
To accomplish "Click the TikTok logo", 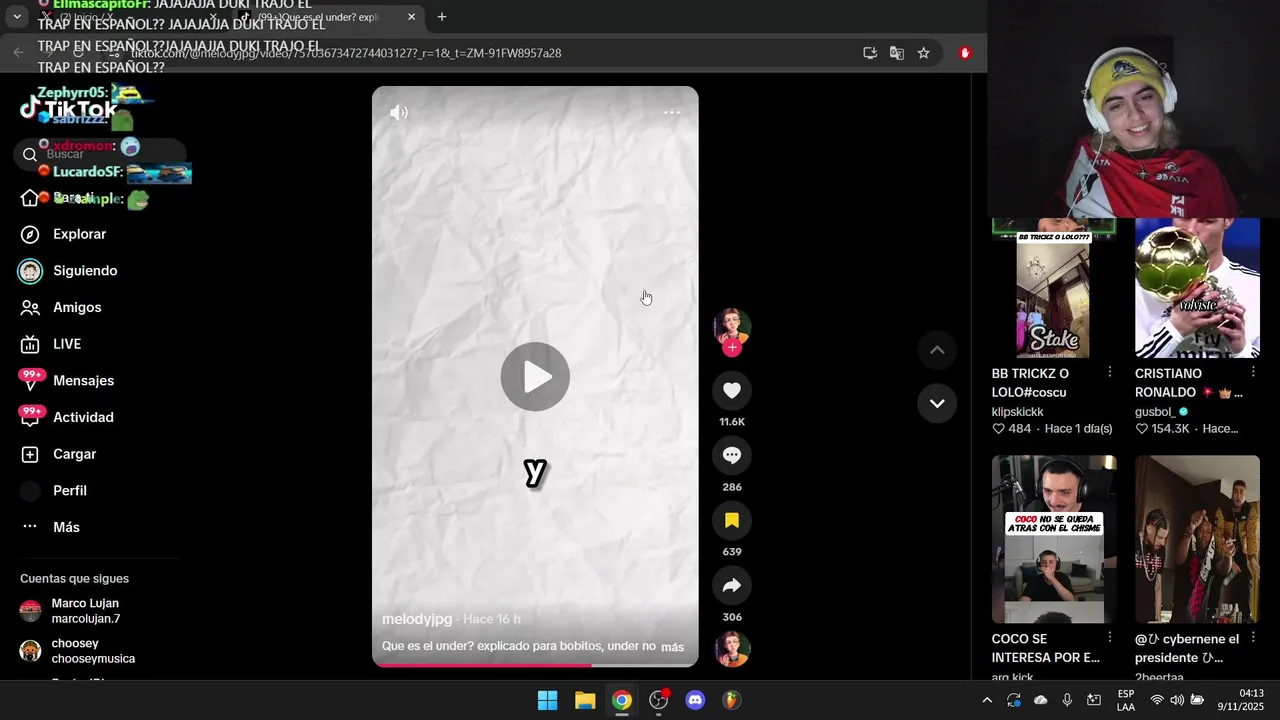I will [x=70, y=109].
